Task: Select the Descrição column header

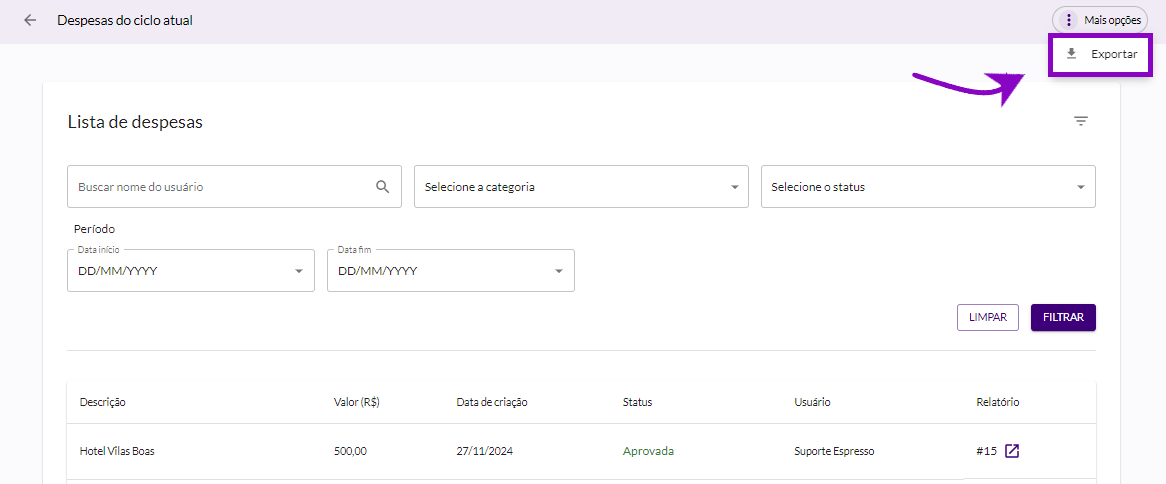Action: (103, 402)
